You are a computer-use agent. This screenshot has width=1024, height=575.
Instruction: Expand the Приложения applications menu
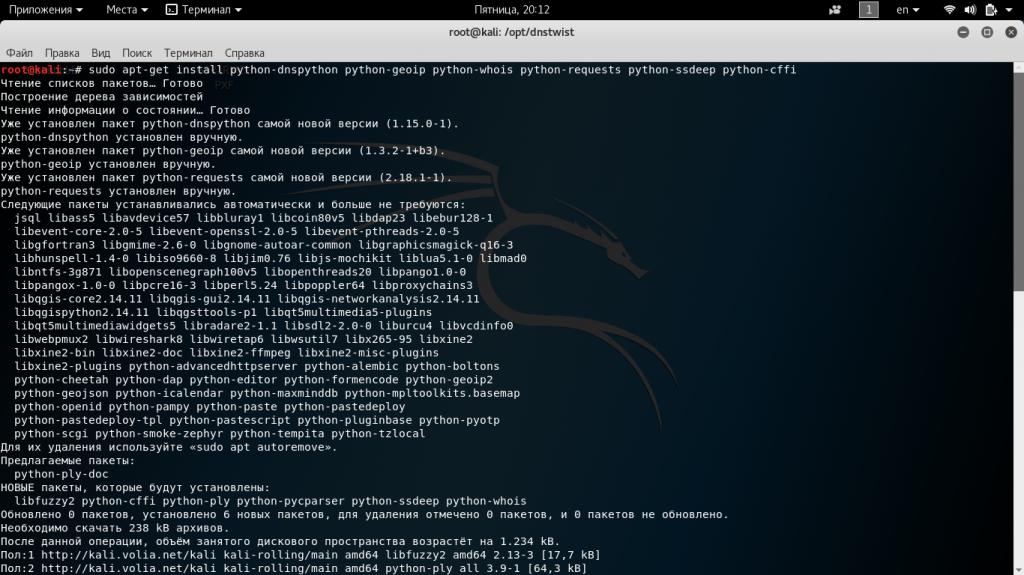pyautogui.click(x=46, y=10)
